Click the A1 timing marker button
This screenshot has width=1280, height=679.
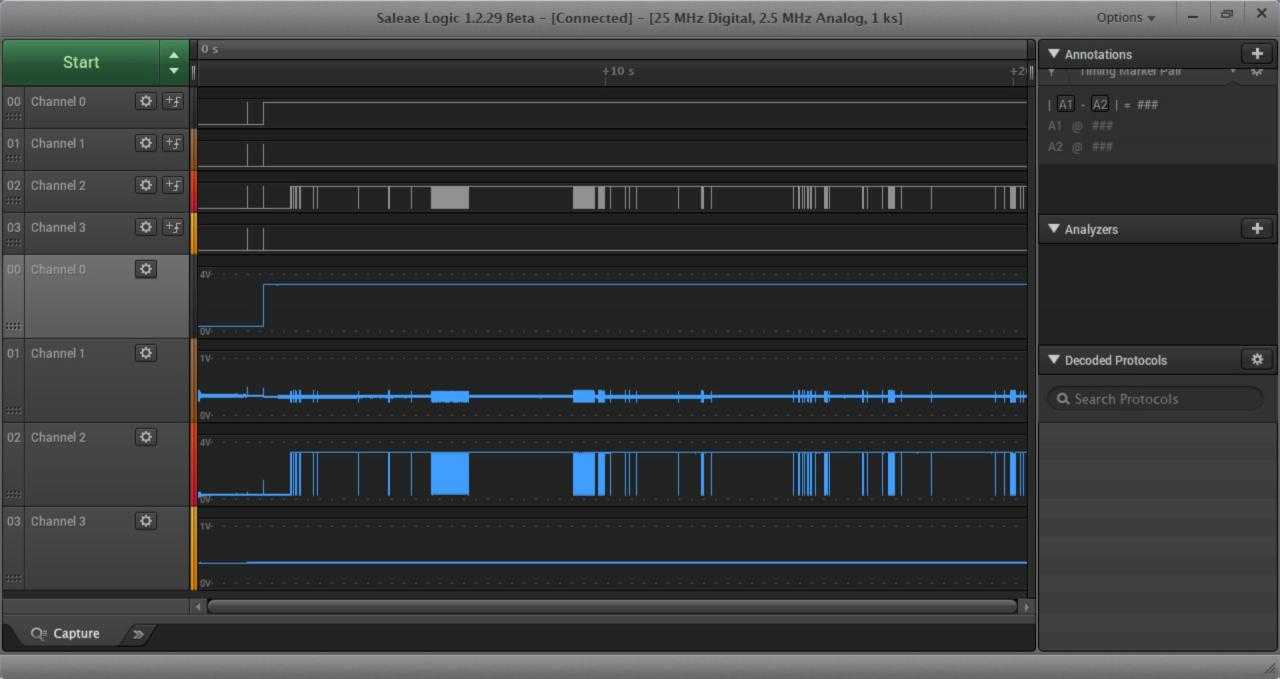pyautogui.click(x=1066, y=105)
